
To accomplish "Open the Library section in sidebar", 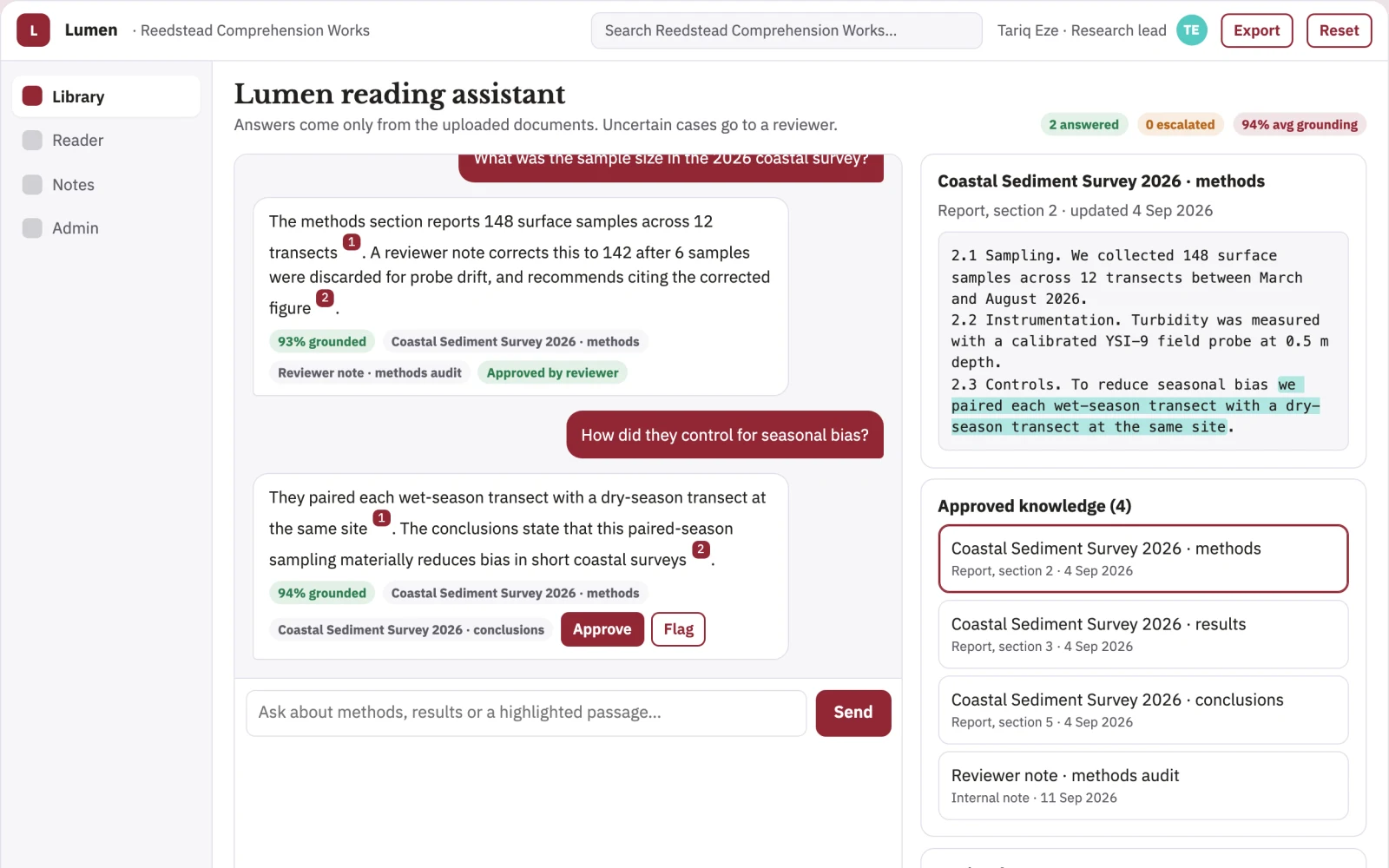I will tap(106, 96).
